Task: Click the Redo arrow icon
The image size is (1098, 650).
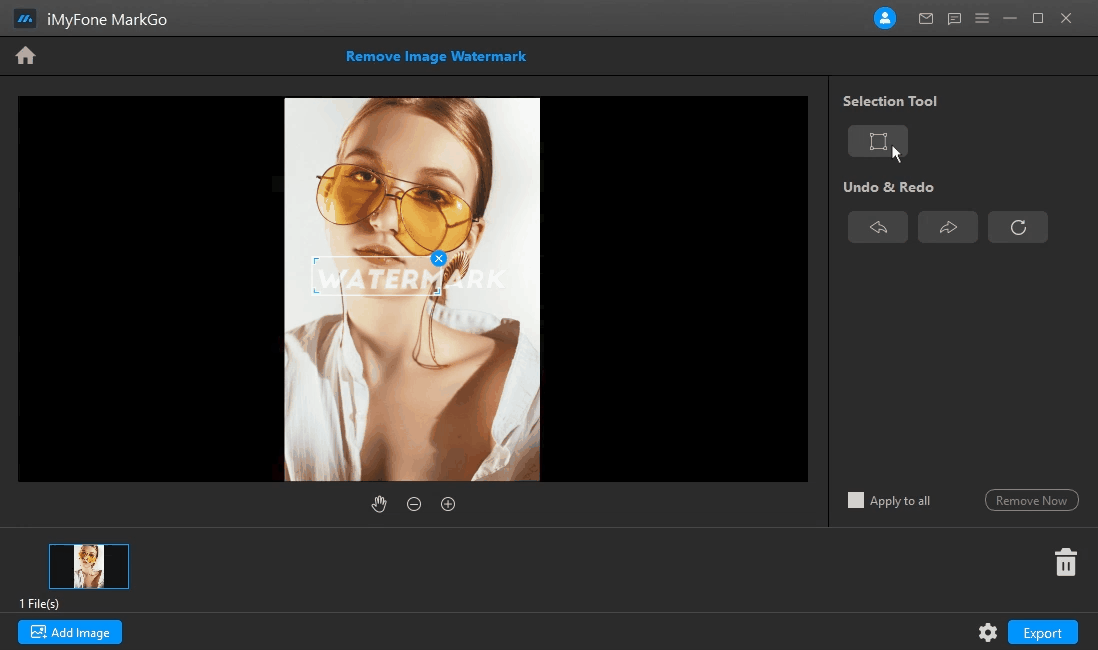Action: coord(947,227)
